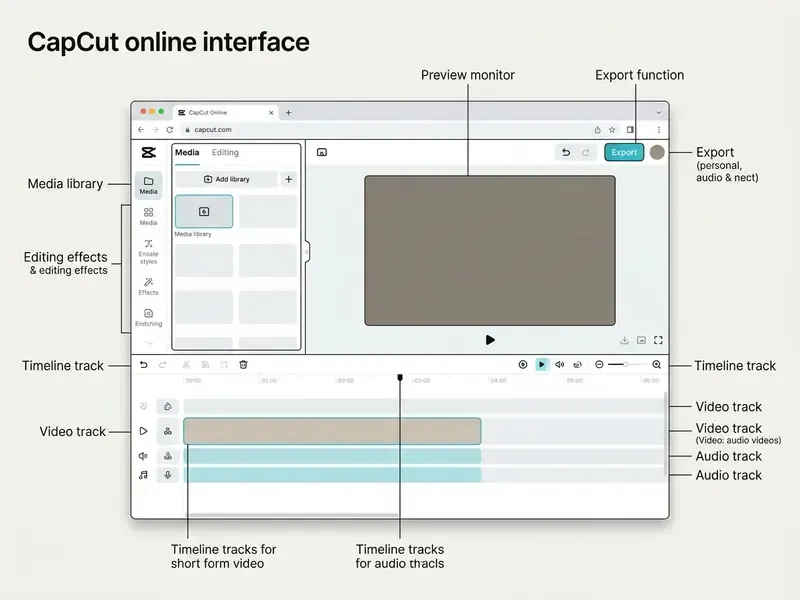The height and width of the screenshot is (600, 800).
Task: Toggle the highlighted play button in the timeline toolbar
Action: pos(541,364)
